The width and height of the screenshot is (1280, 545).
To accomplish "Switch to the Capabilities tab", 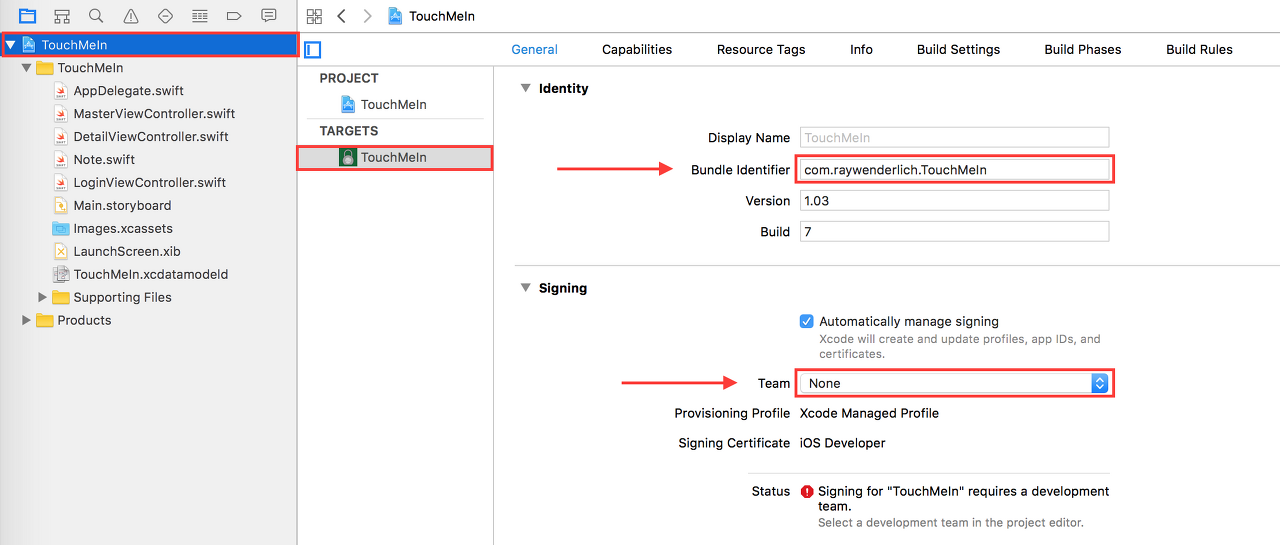I will [637, 49].
